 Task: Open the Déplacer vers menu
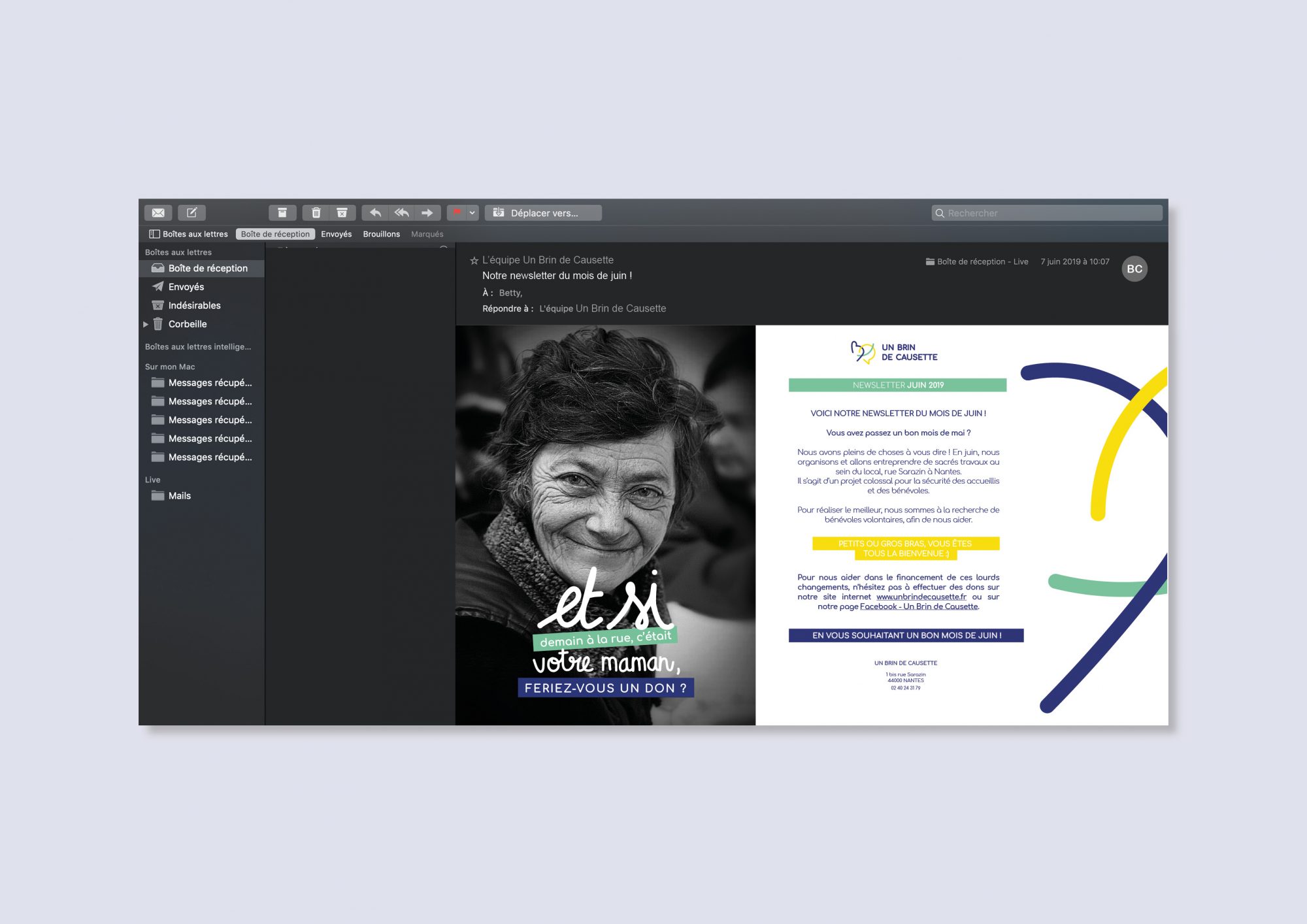pyautogui.click(x=542, y=213)
